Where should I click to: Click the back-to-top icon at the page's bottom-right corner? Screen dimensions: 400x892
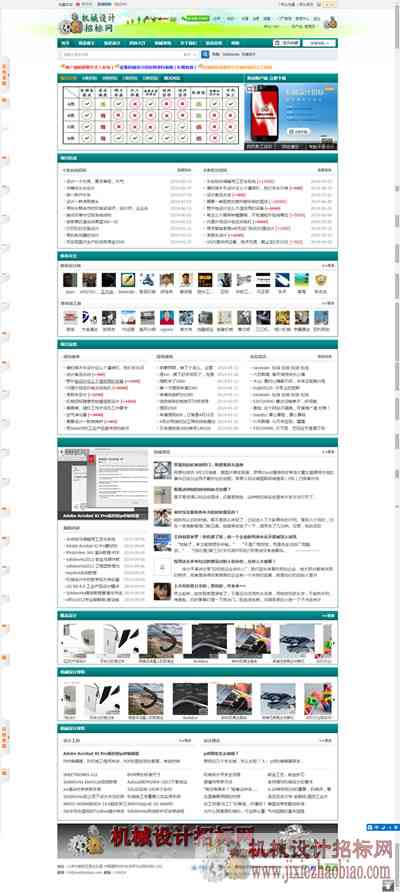(388, 885)
